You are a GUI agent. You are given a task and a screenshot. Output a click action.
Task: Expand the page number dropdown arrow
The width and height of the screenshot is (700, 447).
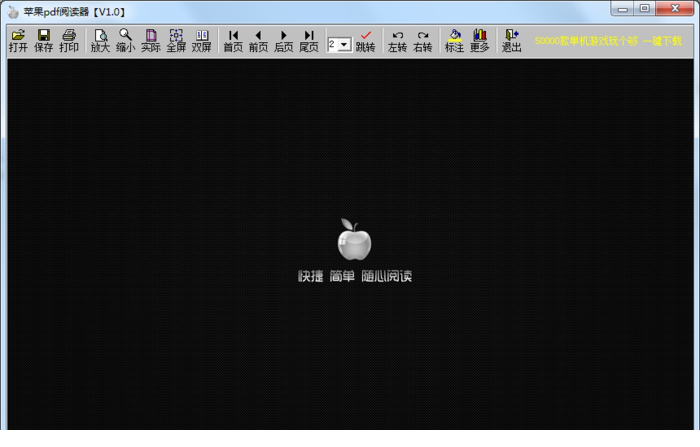[344, 45]
